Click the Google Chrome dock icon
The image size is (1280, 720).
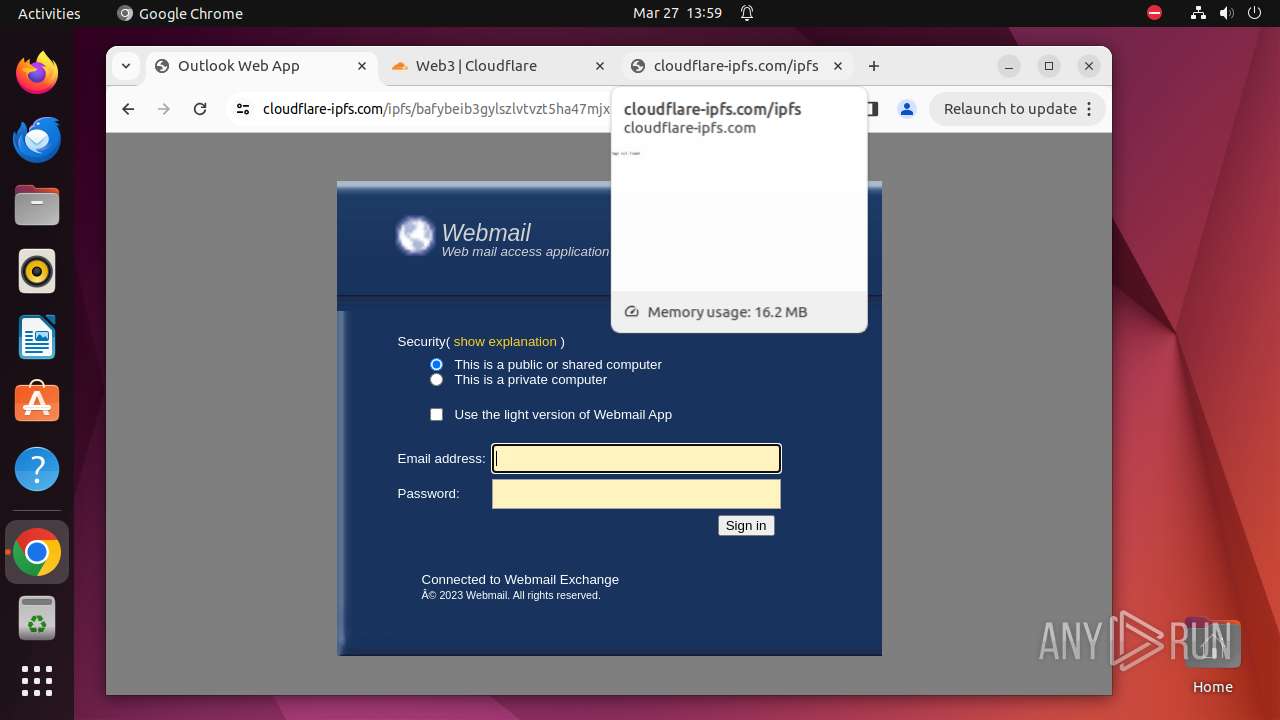(x=37, y=552)
